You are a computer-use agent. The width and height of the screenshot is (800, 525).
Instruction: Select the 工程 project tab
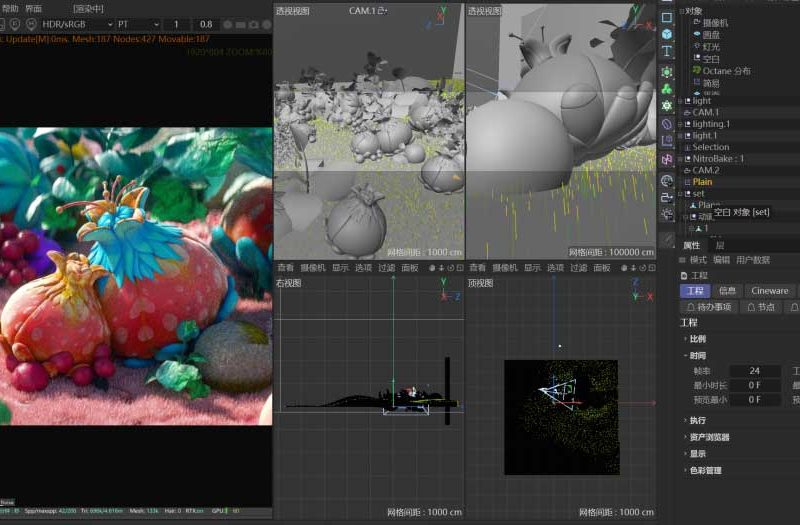tap(695, 291)
